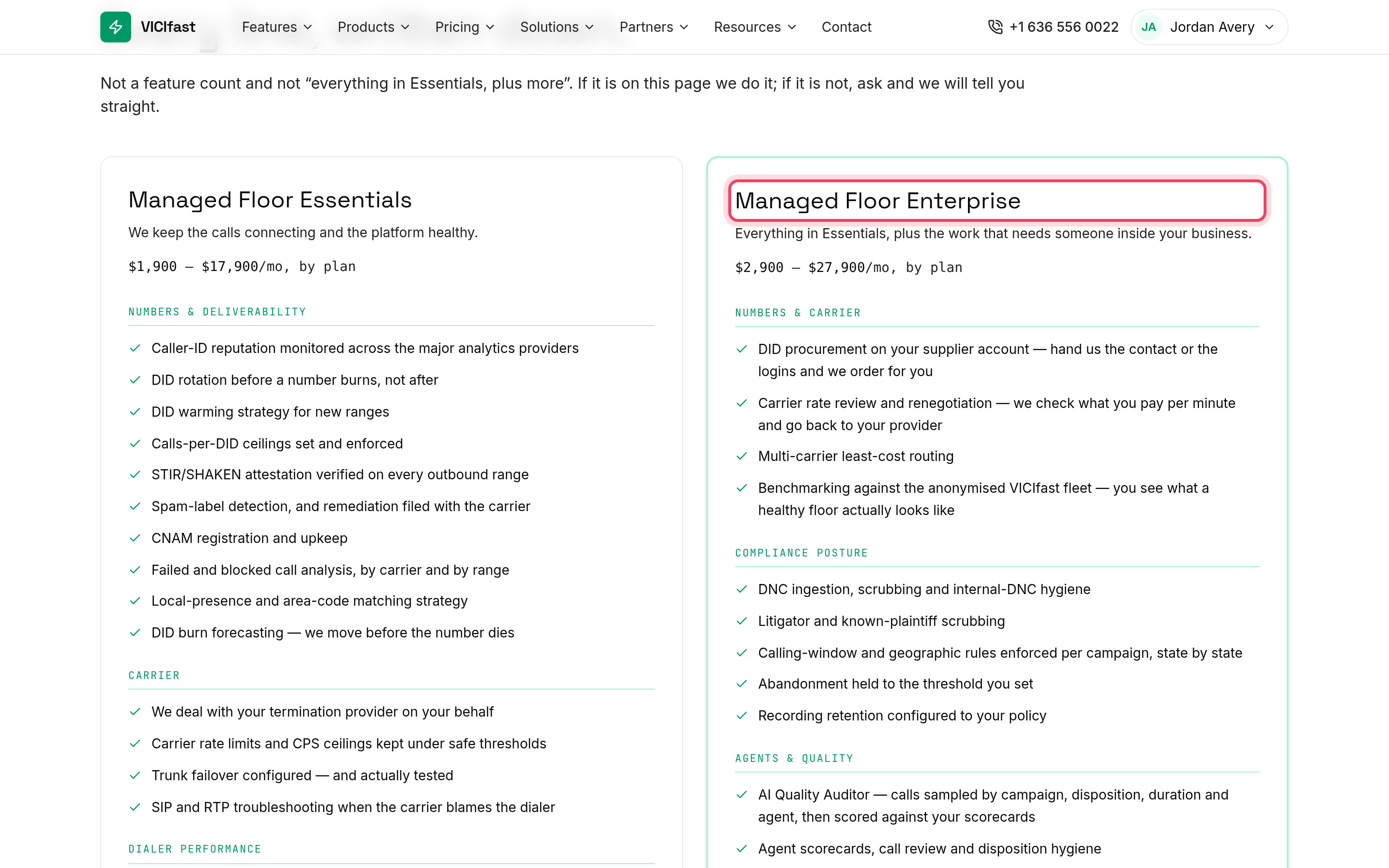Open the Products nav item
Viewport: 1389px width, 868px height.
click(374, 27)
